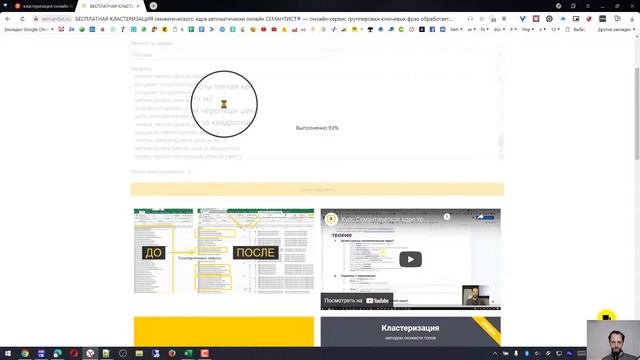The width and height of the screenshot is (640, 360).
Task: Click the 'Выбс' bookmark
Action: [x=576, y=29]
